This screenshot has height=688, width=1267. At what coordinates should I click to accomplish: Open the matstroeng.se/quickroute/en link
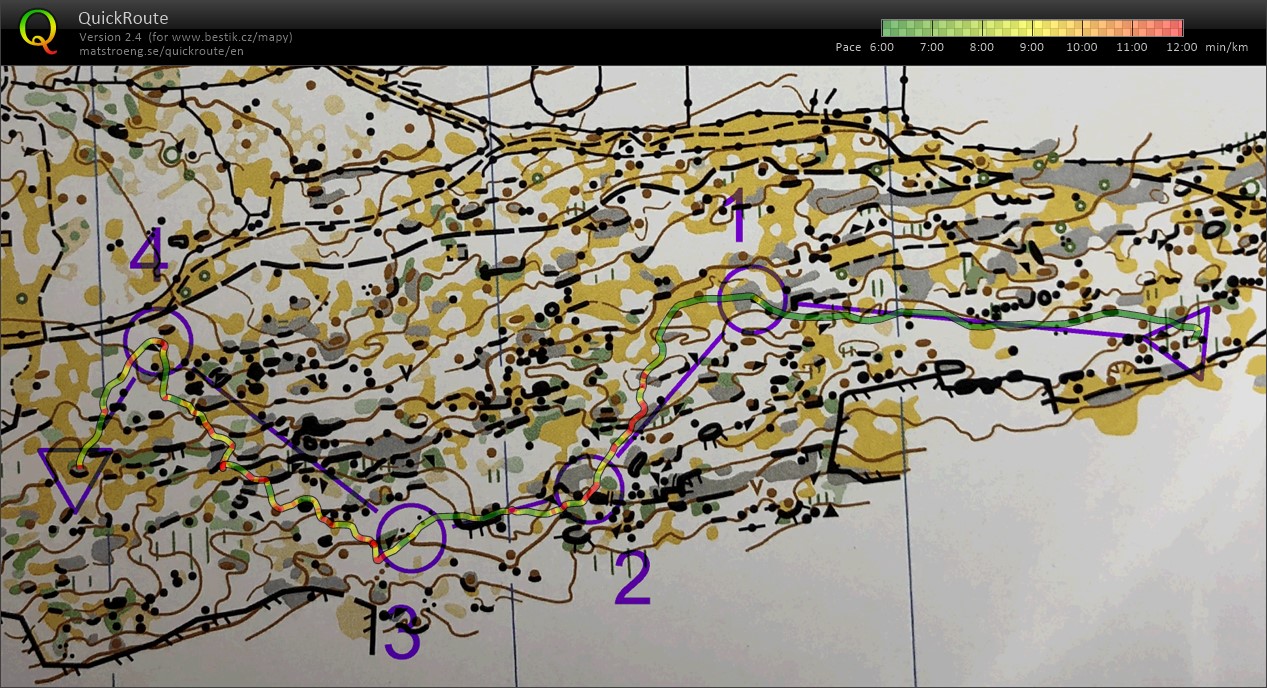(161, 50)
